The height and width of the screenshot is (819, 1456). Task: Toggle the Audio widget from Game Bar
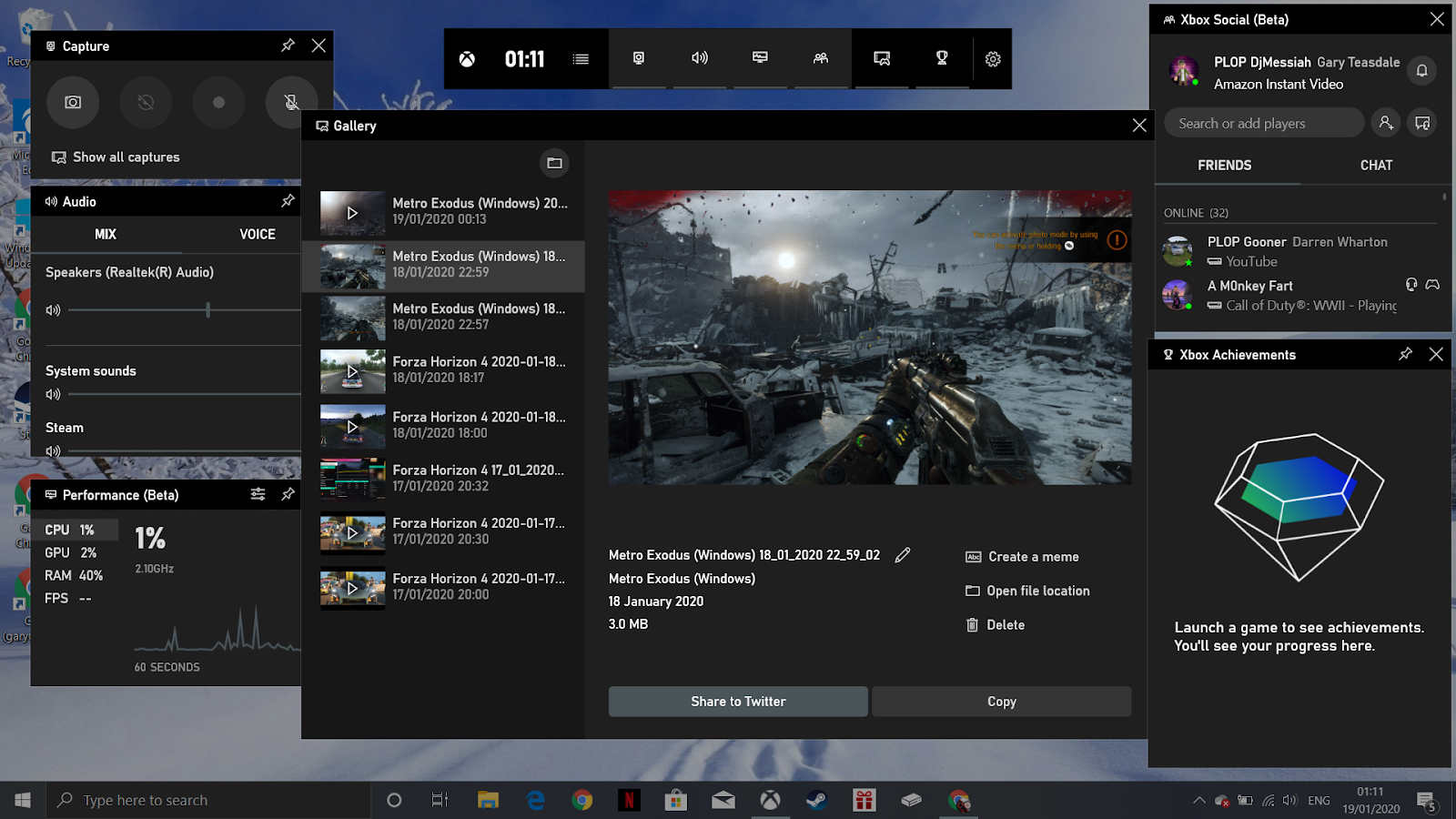[x=700, y=58]
